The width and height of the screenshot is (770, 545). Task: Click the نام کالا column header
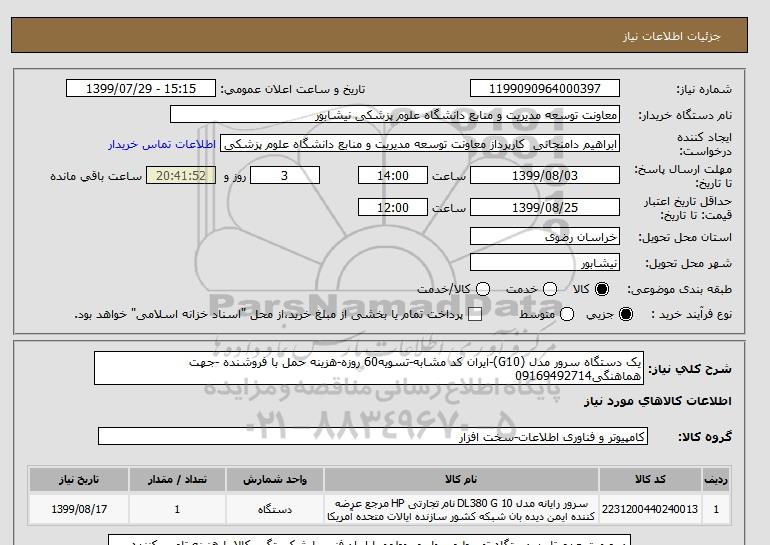[461, 480]
